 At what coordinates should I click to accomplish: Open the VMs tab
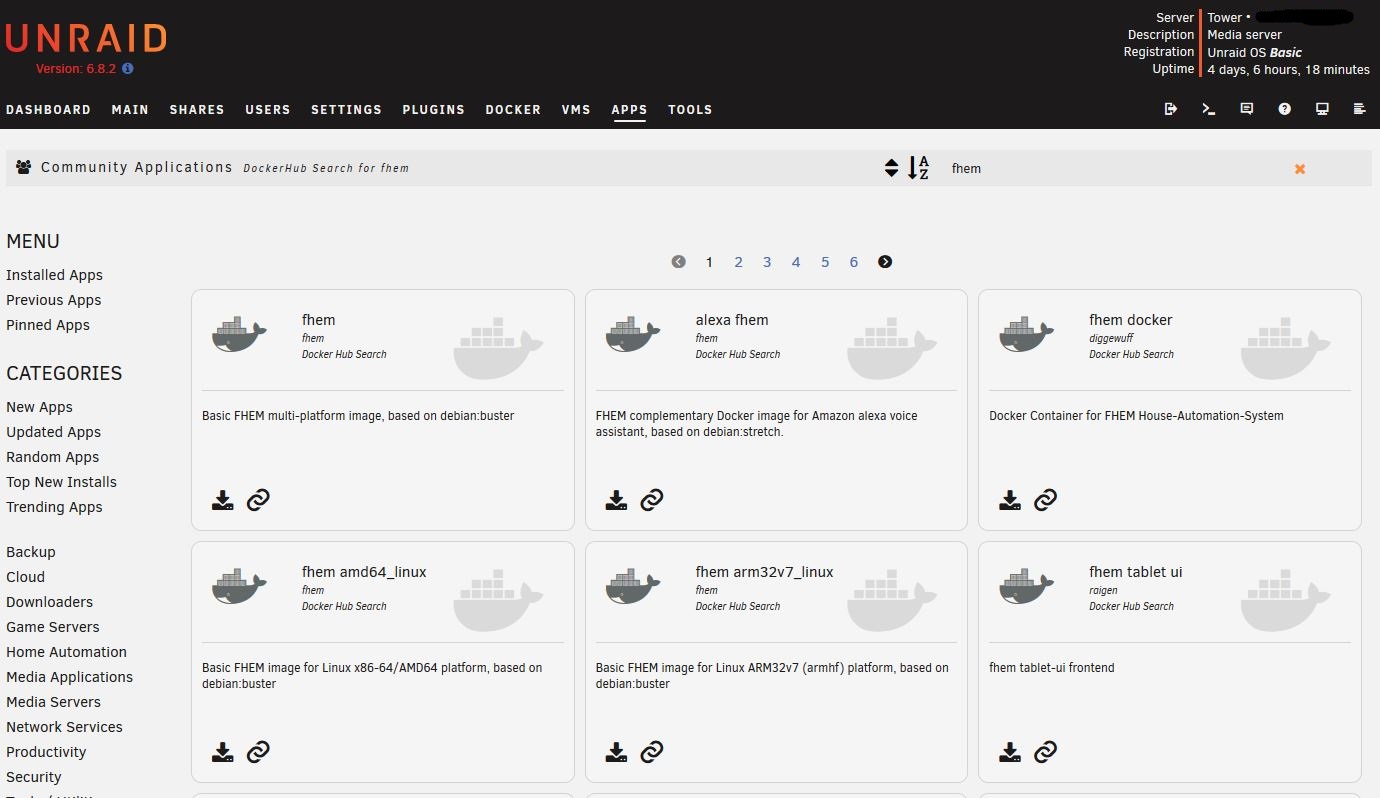pos(576,110)
